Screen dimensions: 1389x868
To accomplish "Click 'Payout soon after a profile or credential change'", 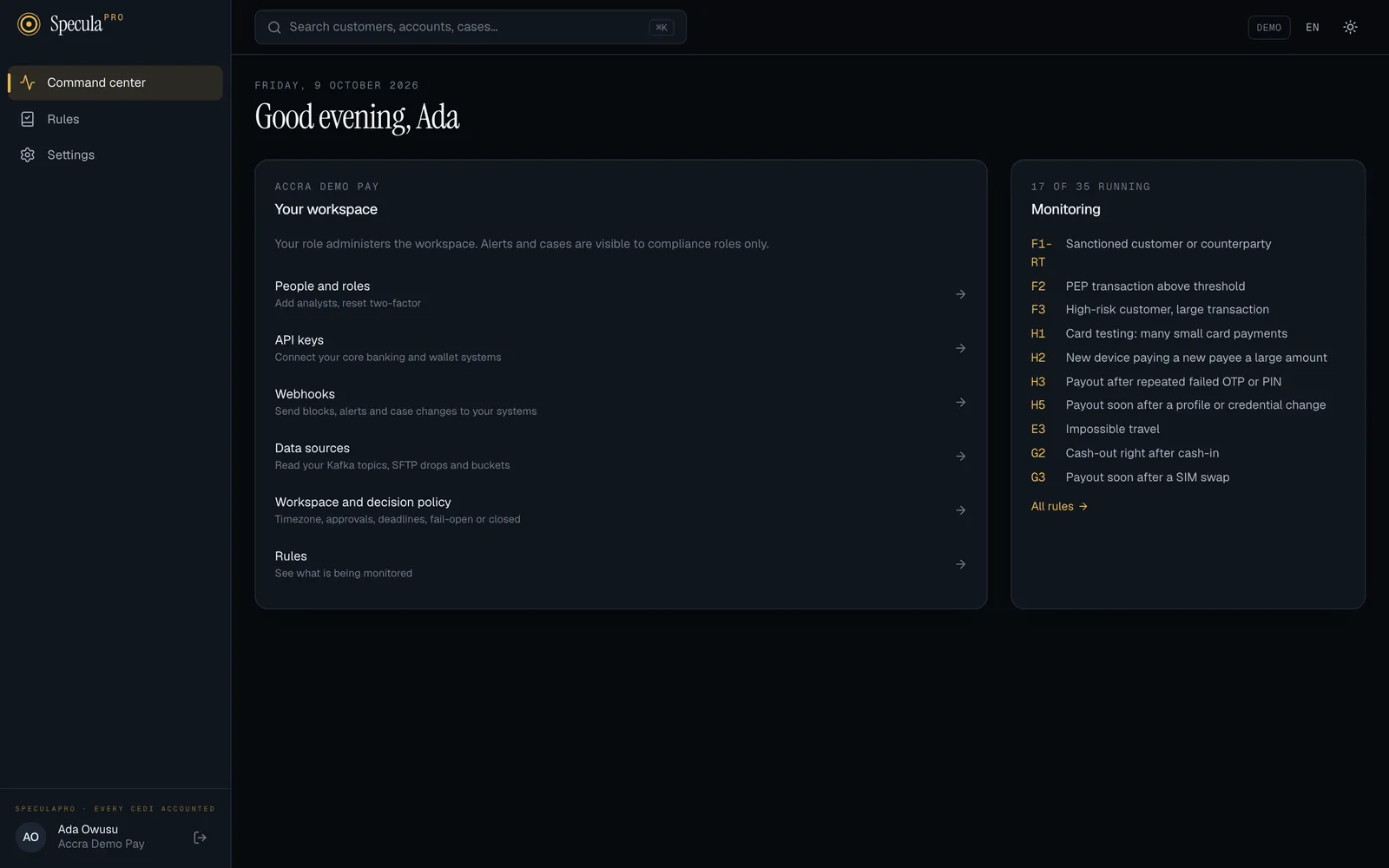I will click(1195, 405).
